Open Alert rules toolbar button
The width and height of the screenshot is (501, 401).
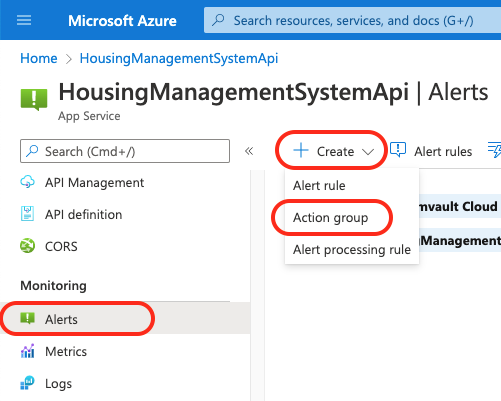pyautogui.click(x=431, y=151)
